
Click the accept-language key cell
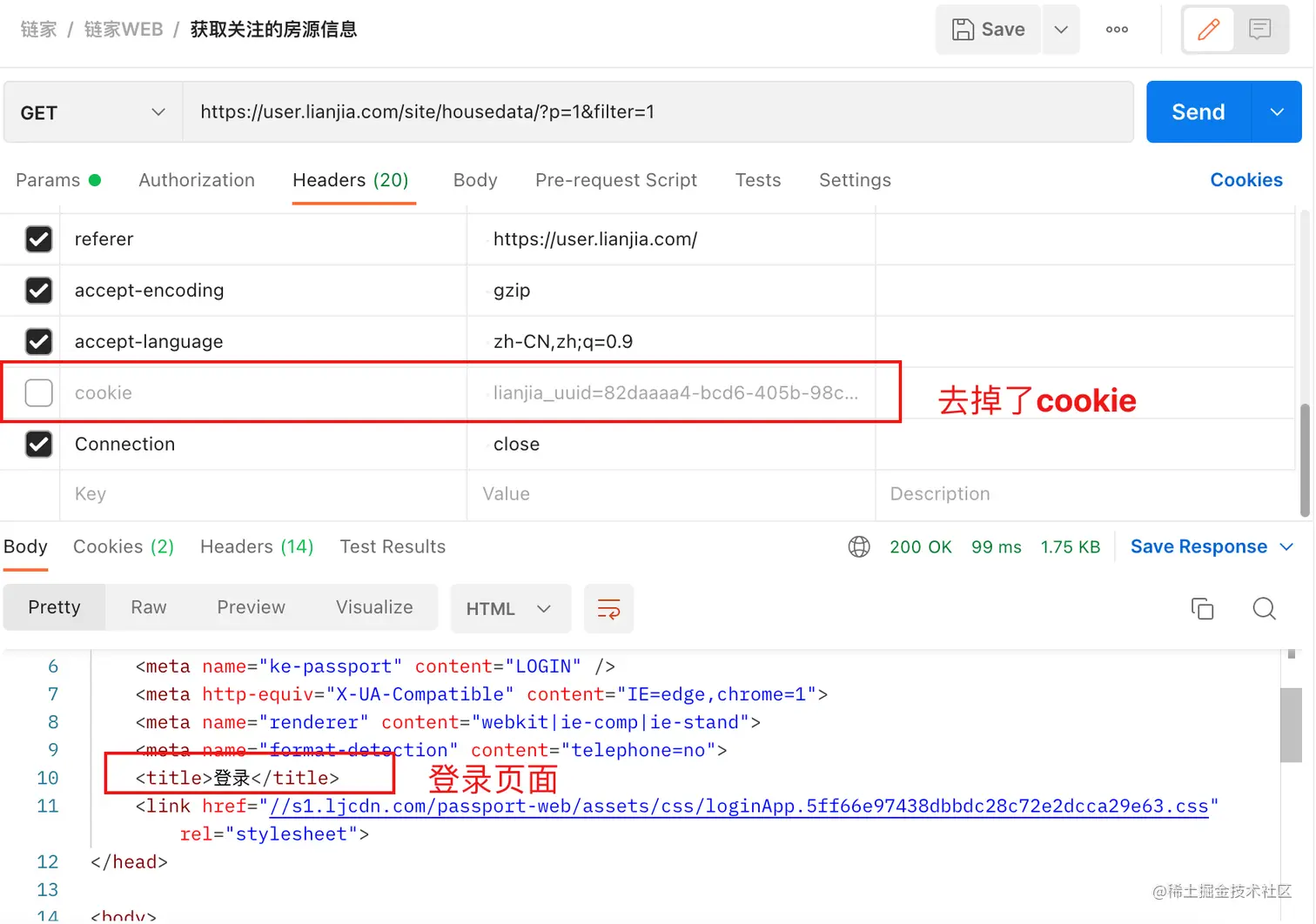[264, 342]
